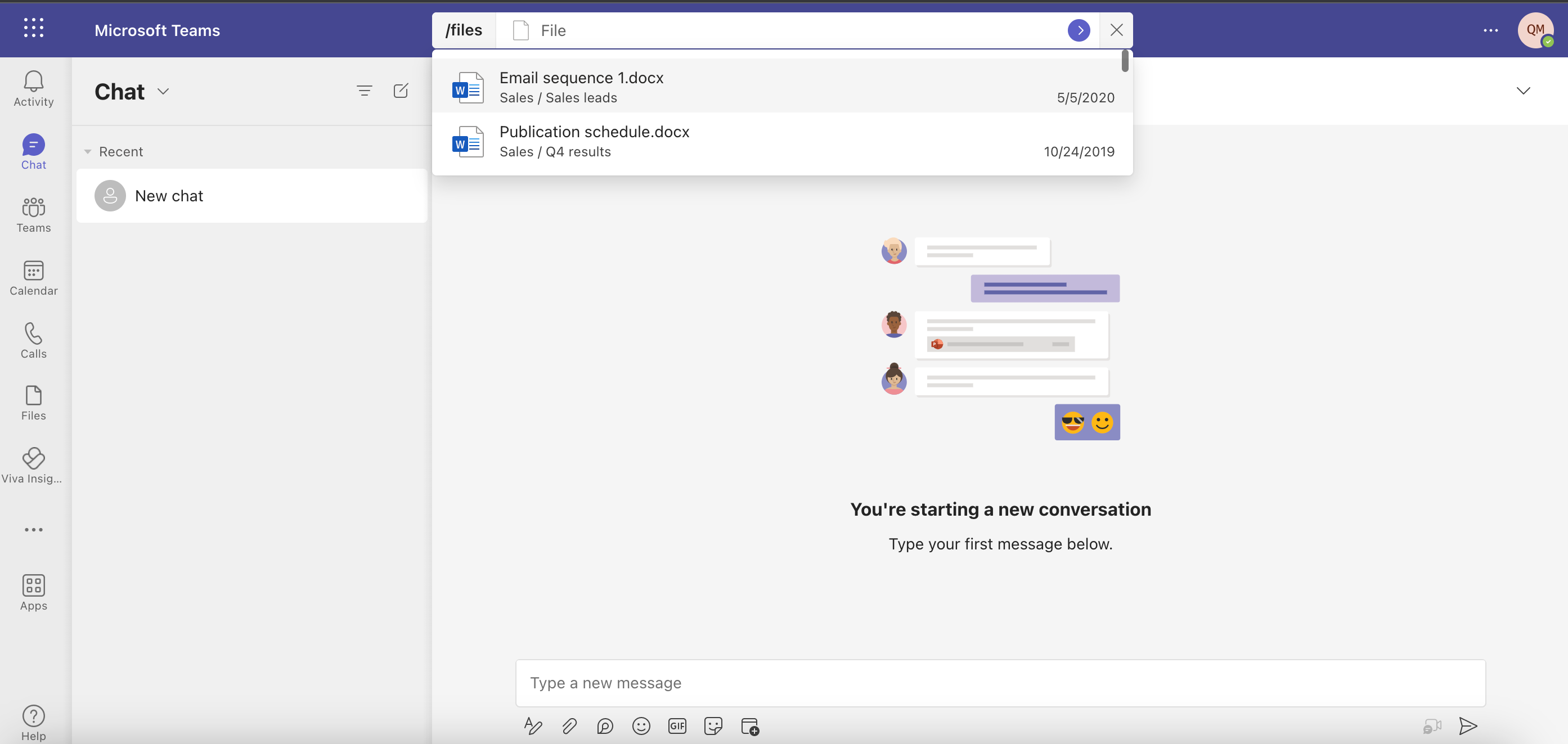Open the Apps store
This screenshot has width=1568, height=744.
34,593
